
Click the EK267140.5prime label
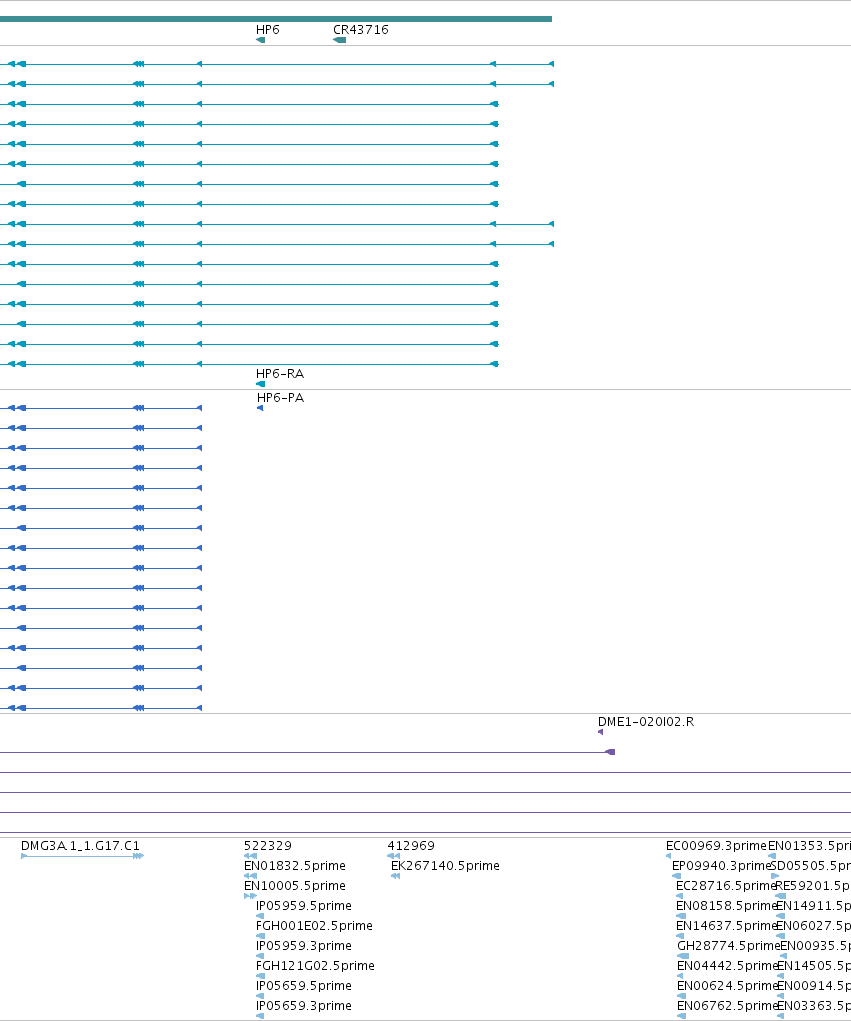click(445, 866)
